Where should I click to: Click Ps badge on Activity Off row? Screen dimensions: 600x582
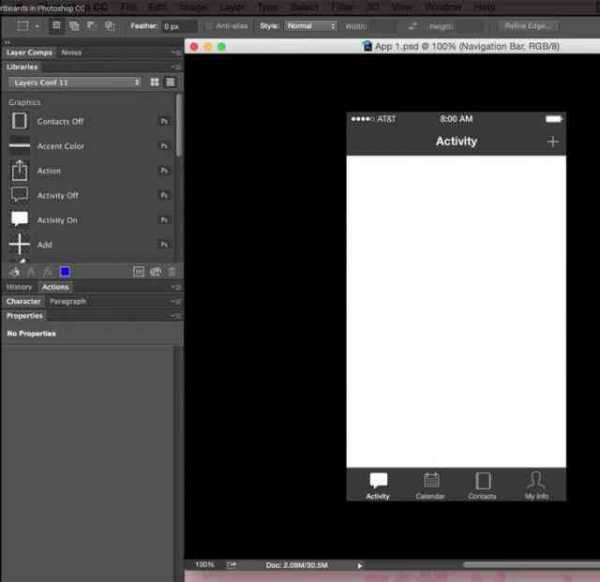[164, 195]
